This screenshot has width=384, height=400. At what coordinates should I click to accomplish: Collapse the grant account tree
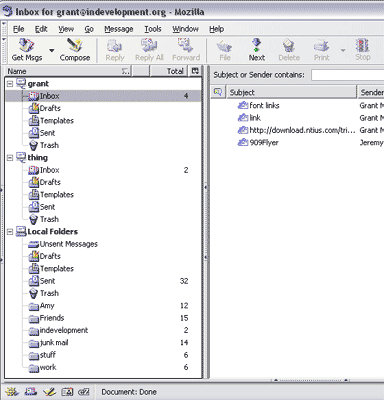tap(10, 84)
